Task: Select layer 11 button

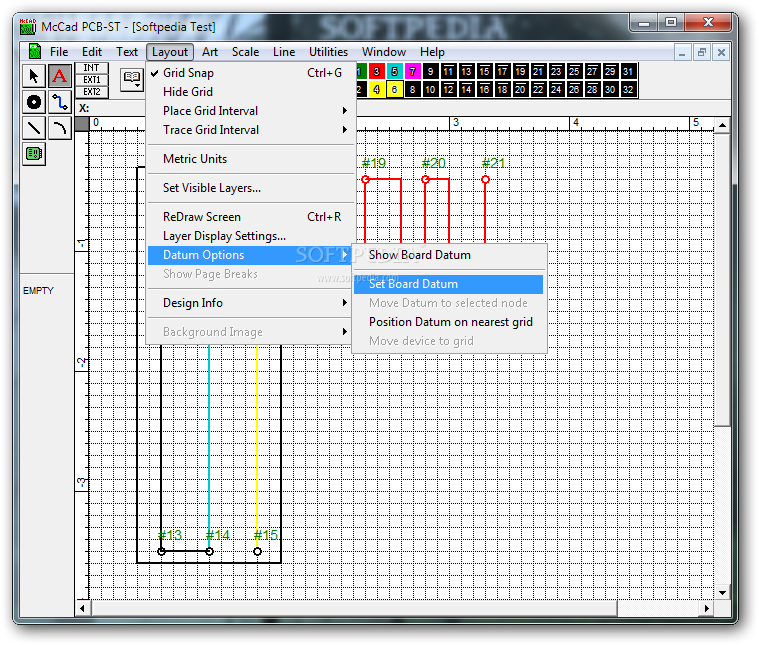Action: (448, 72)
